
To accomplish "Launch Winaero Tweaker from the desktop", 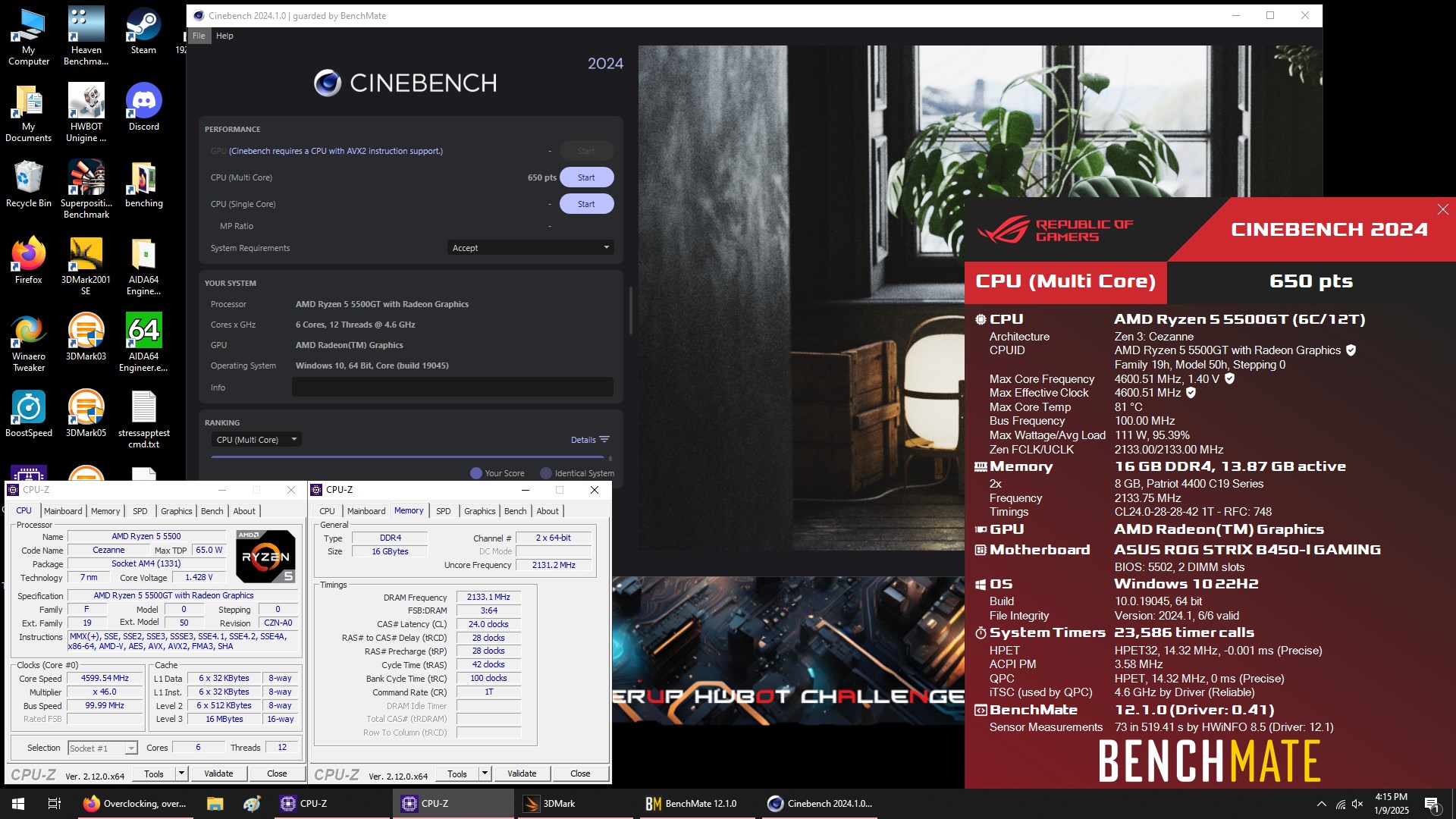I will pyautogui.click(x=28, y=342).
